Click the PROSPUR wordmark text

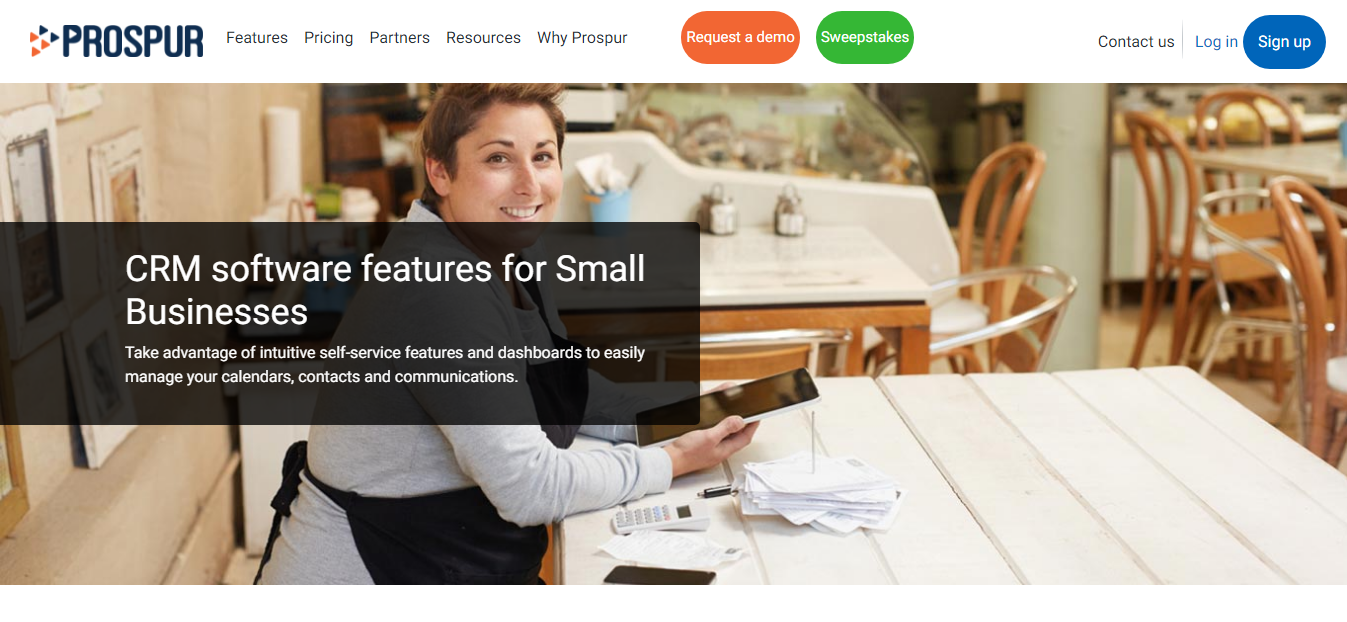pos(133,41)
